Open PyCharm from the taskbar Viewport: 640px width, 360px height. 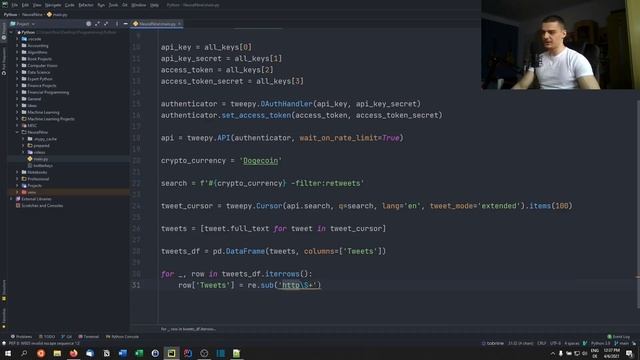(x=171, y=353)
